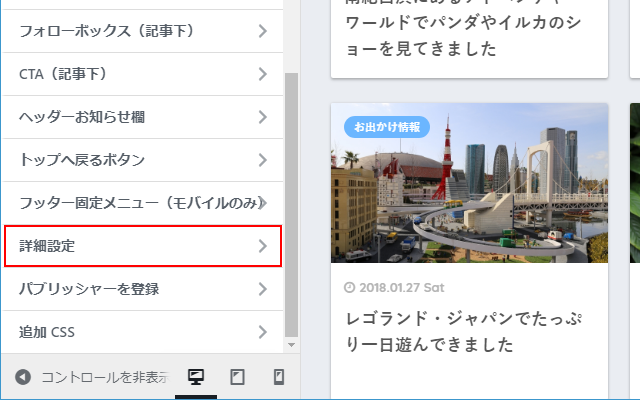Open フッター固定メニュー（モバイルのみ） section

(x=143, y=203)
